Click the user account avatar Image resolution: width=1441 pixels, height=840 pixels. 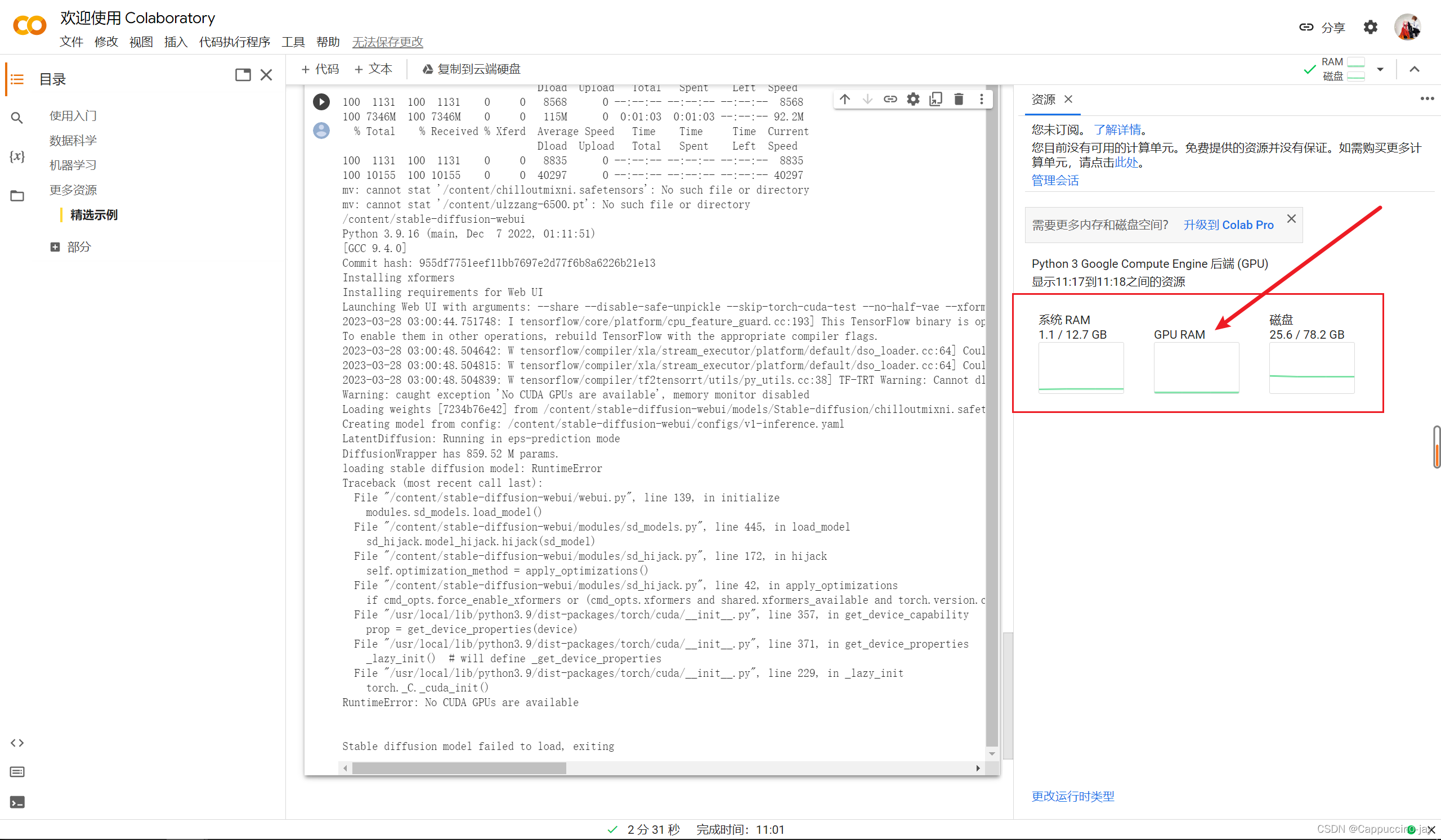click(1408, 27)
